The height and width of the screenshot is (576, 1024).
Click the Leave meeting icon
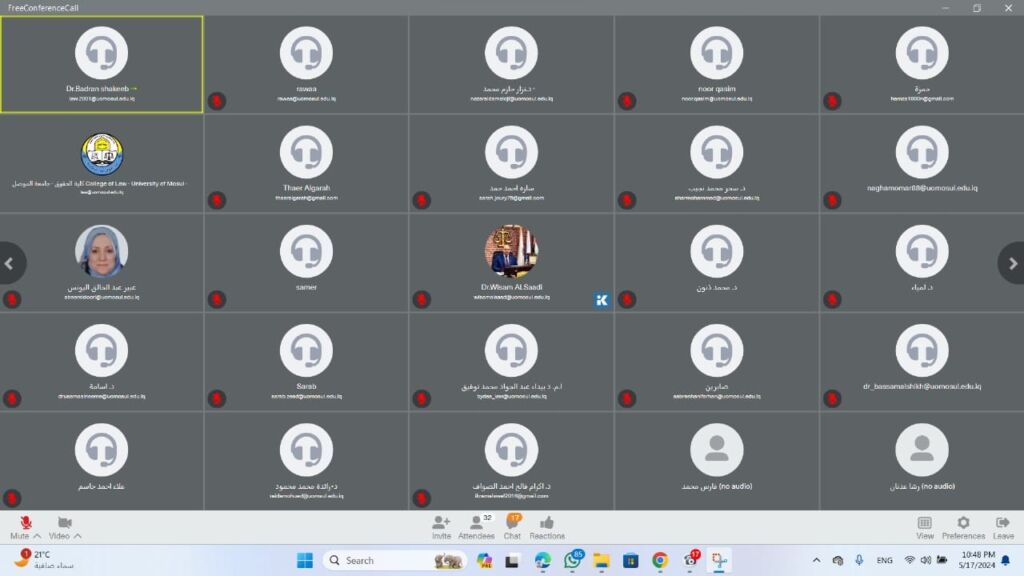pyautogui.click(x=1003, y=523)
